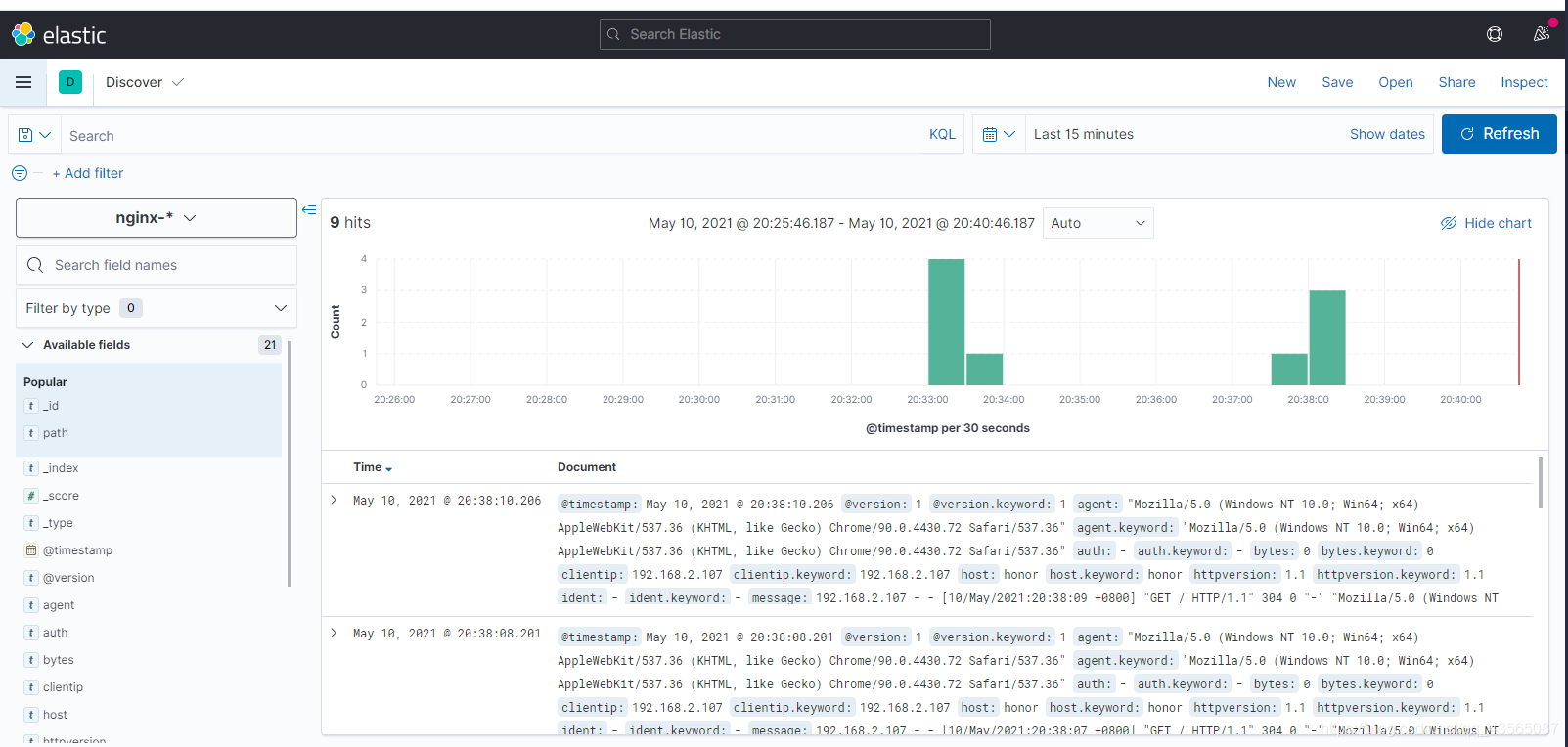Click the Elastic logo
1568x747 pixels.
coord(59,35)
